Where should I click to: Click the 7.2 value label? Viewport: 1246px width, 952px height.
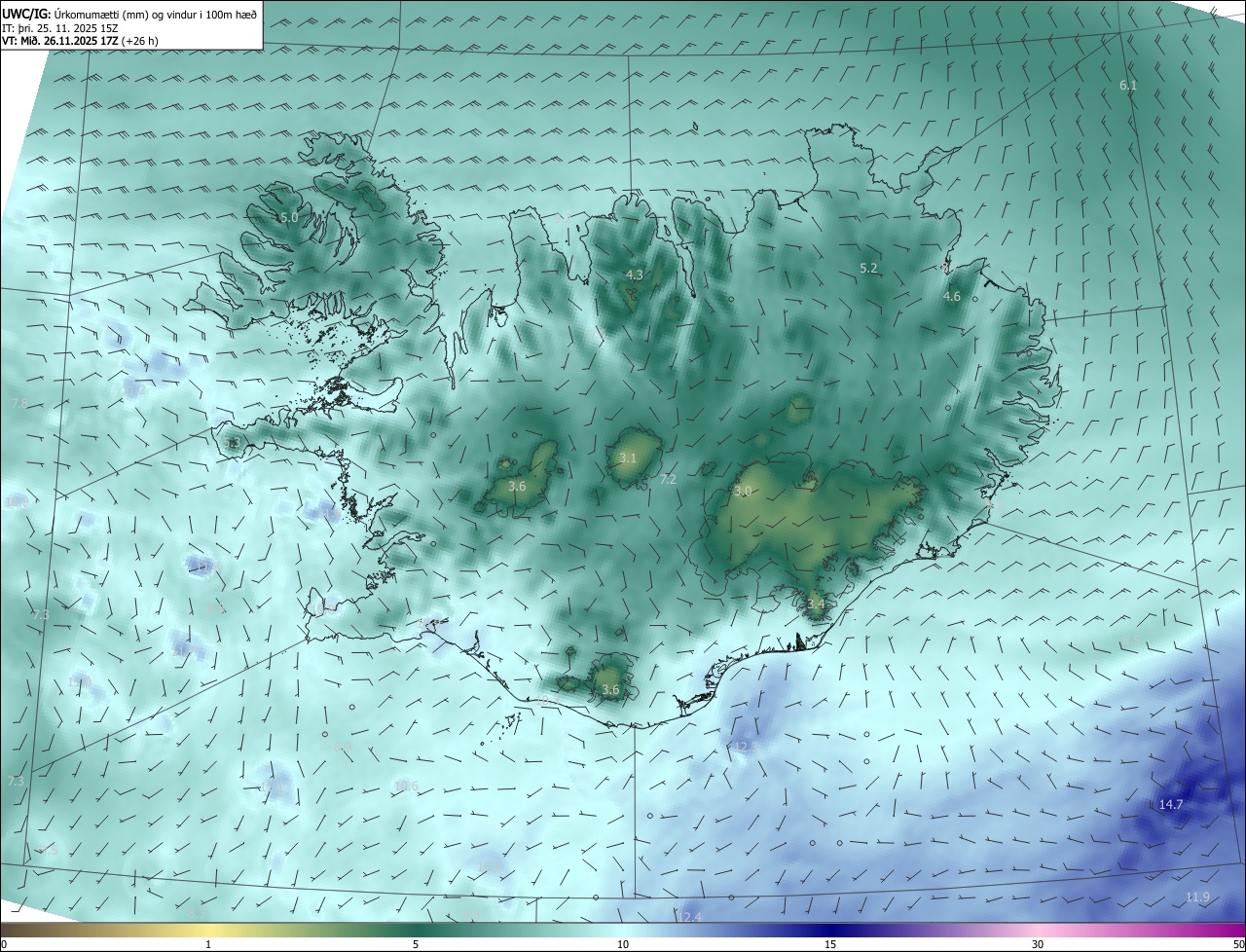[x=668, y=480]
